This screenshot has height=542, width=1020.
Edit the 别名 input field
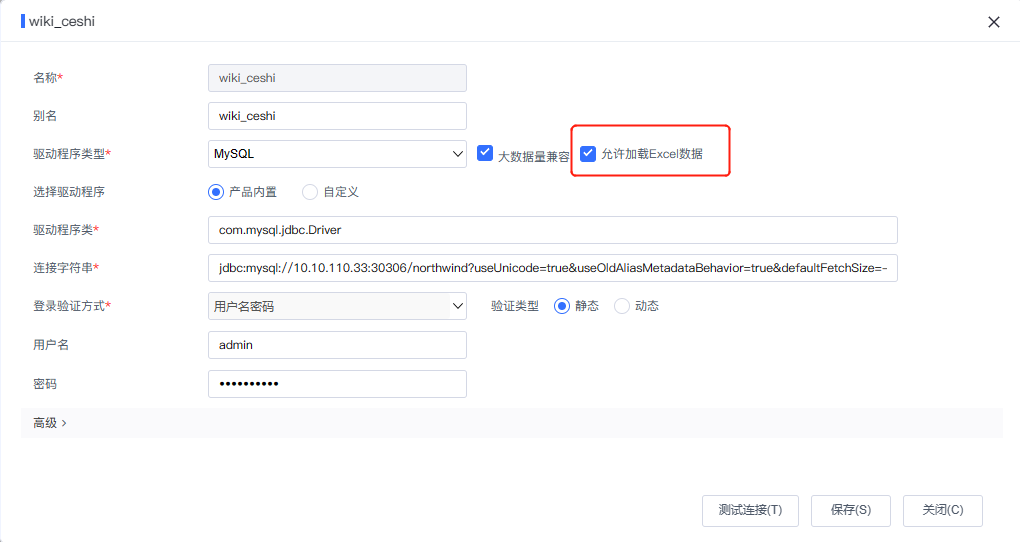pyautogui.click(x=337, y=116)
